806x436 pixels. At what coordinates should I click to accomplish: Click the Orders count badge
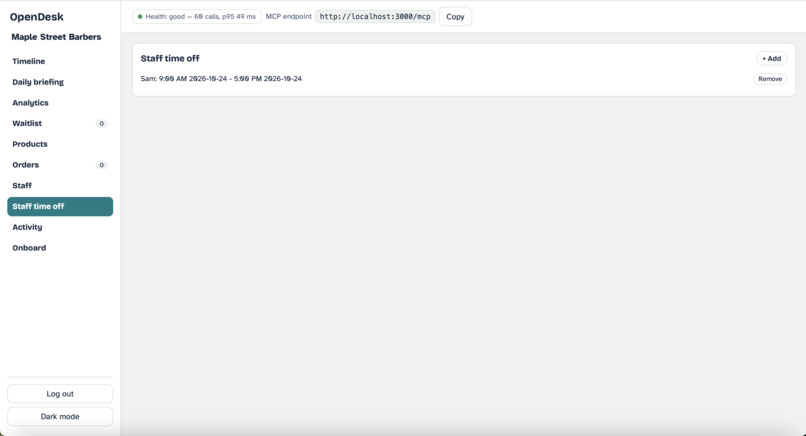click(101, 165)
